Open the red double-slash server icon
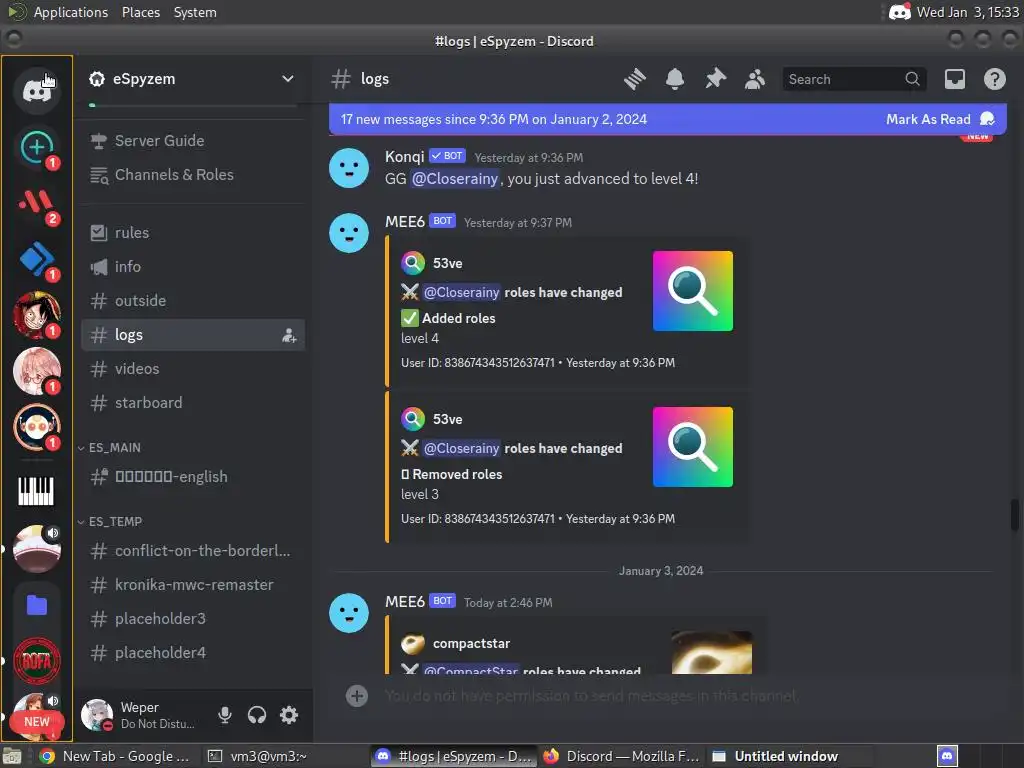Screen dimensions: 1024x768 37,203
